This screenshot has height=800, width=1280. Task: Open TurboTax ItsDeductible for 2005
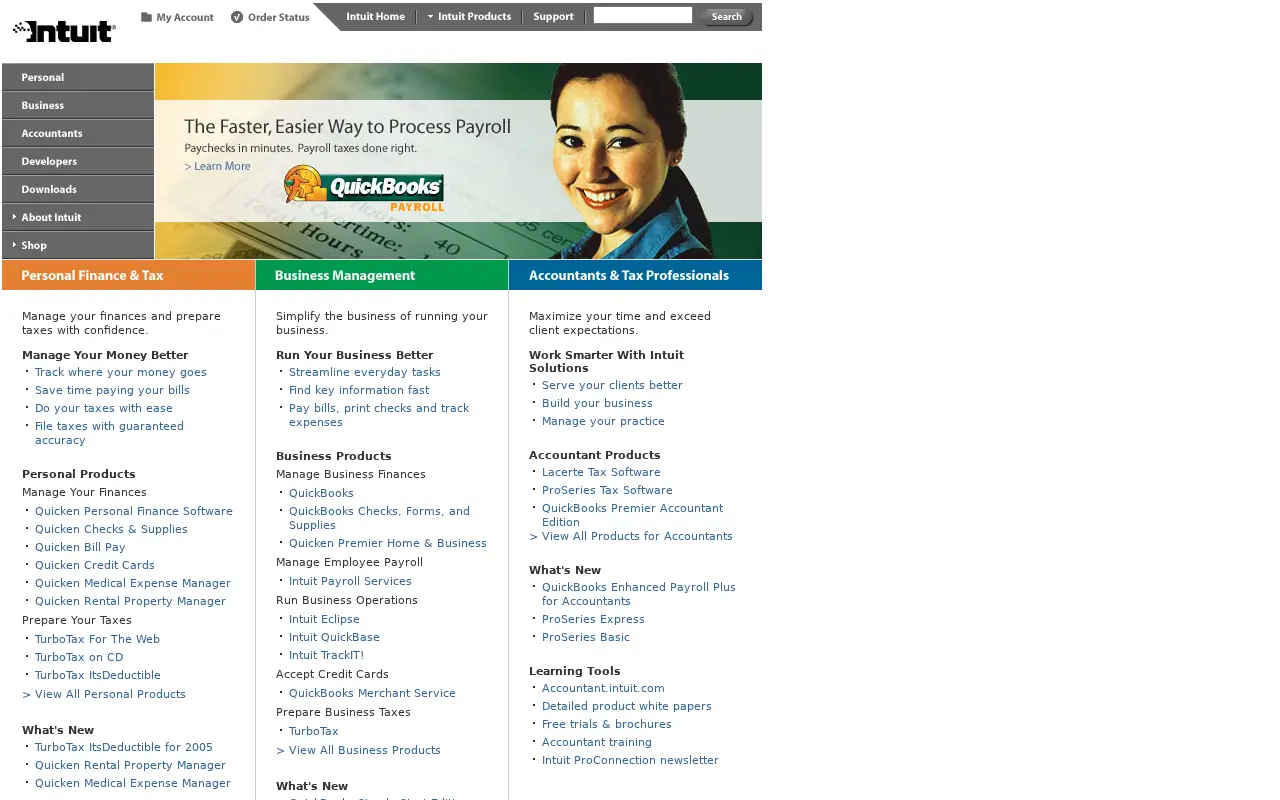click(x=124, y=747)
